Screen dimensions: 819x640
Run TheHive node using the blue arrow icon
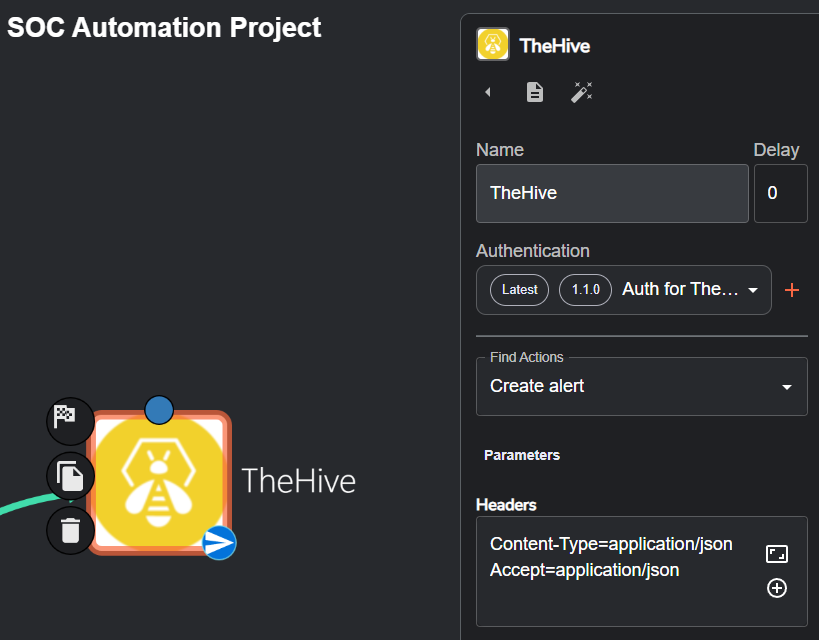pos(219,543)
